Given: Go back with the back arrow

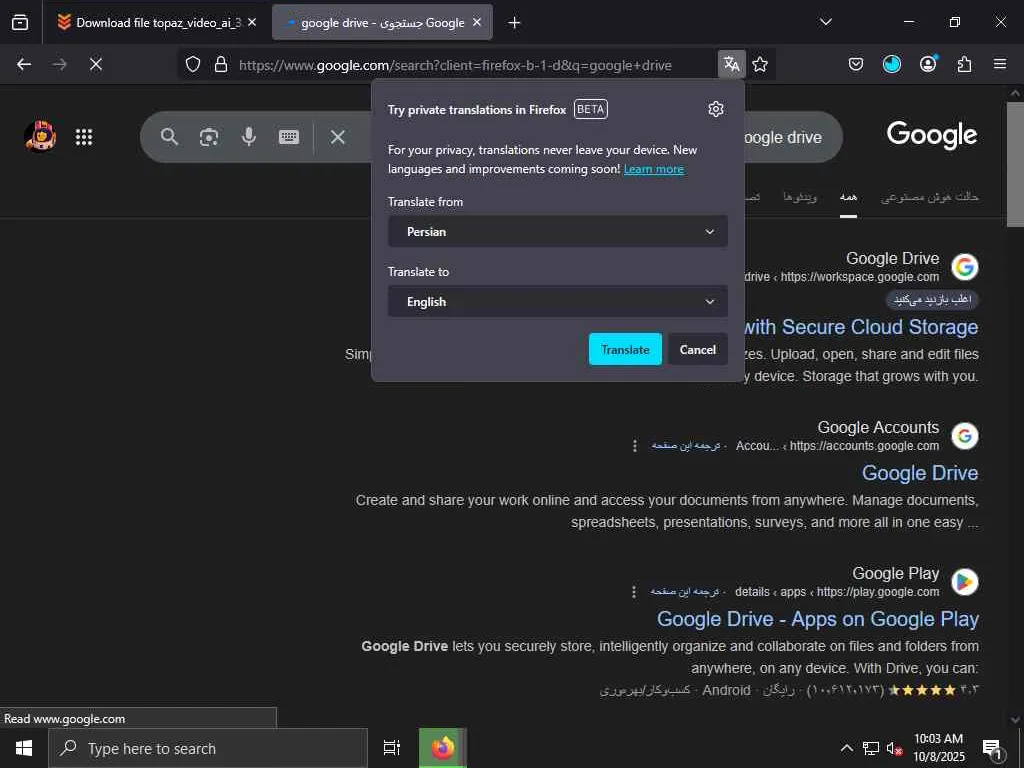Looking at the screenshot, I should click(24, 64).
